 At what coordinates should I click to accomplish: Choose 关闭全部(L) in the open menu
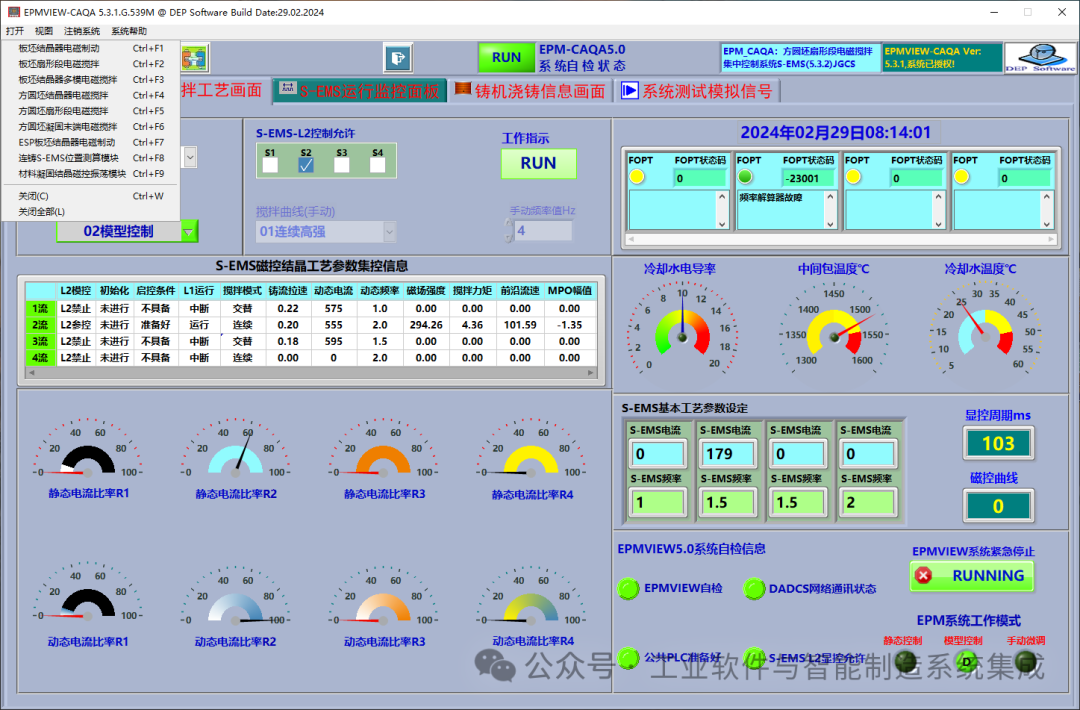tap(91, 212)
